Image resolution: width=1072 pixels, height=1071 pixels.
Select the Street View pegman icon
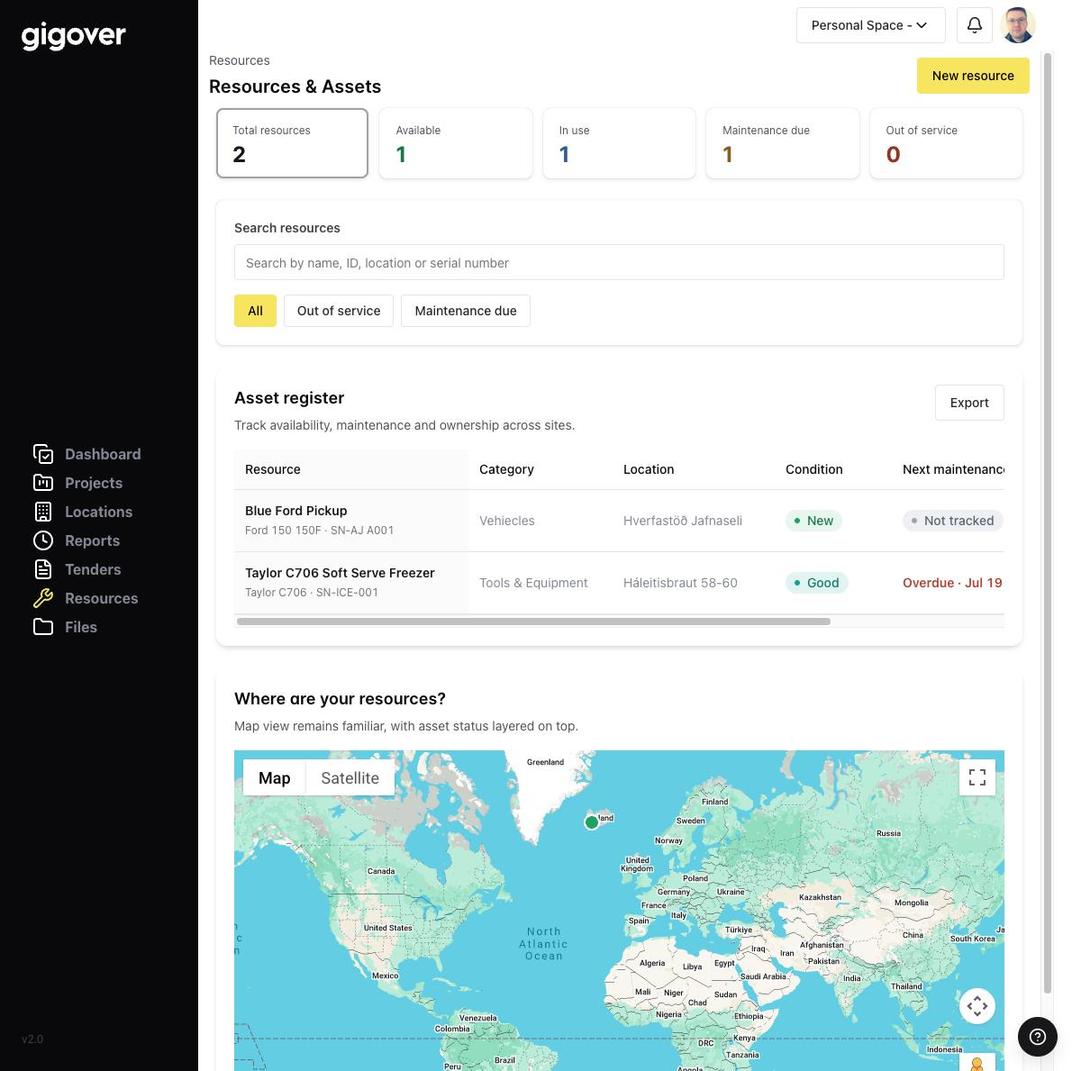[x=977, y=1063]
